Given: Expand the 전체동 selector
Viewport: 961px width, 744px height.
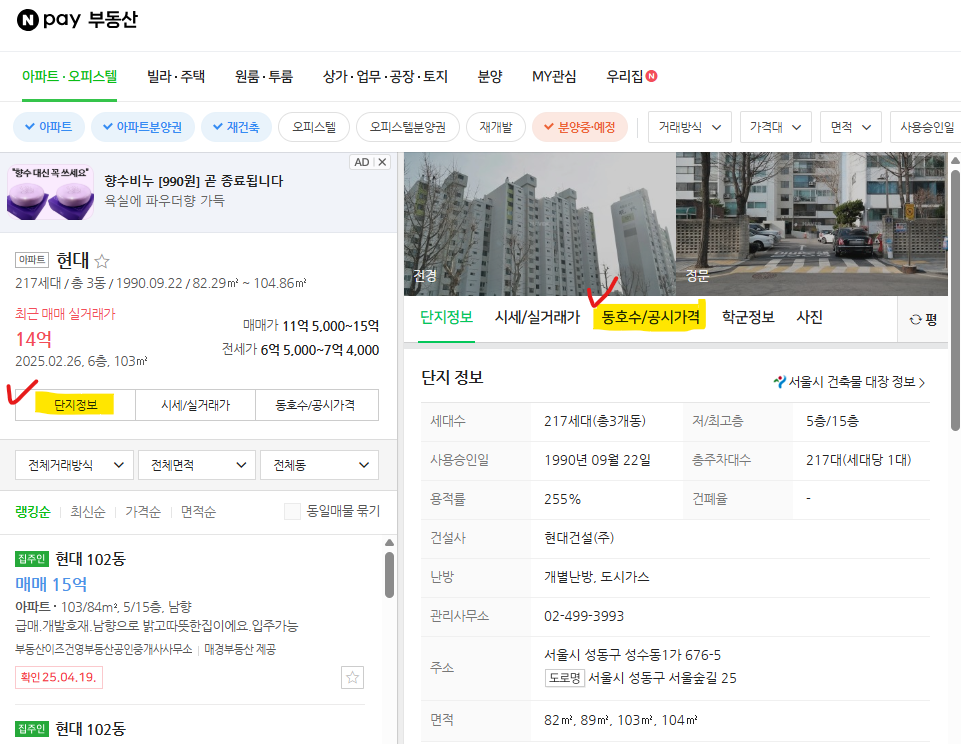Looking at the screenshot, I should 319,464.
